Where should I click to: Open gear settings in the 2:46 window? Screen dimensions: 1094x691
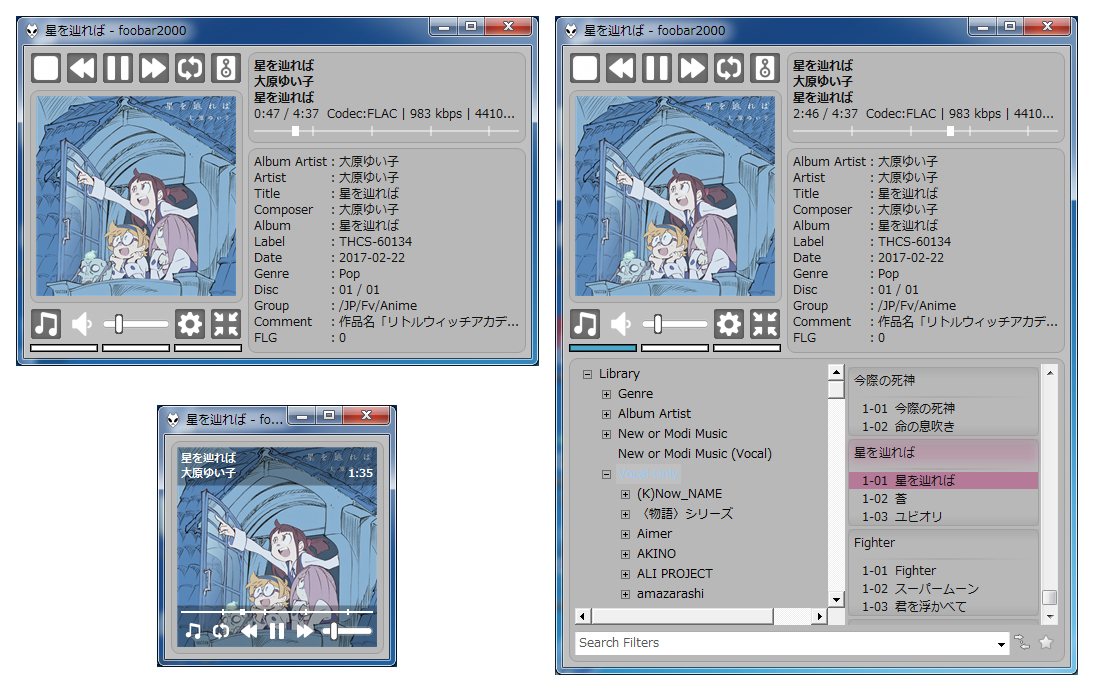(x=728, y=324)
